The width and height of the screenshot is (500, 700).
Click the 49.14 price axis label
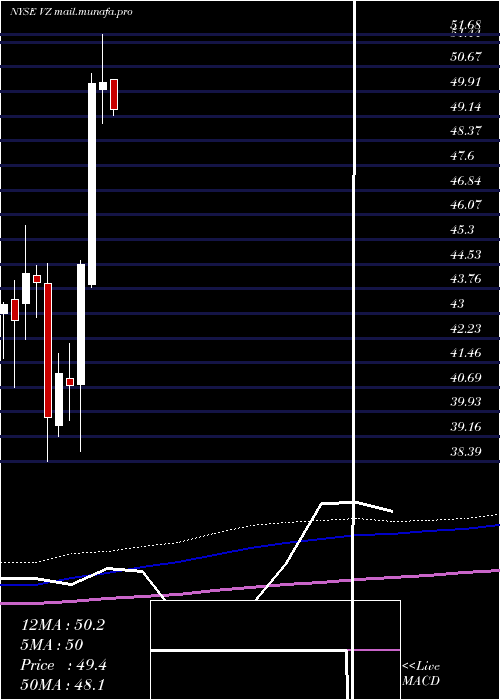click(x=466, y=106)
